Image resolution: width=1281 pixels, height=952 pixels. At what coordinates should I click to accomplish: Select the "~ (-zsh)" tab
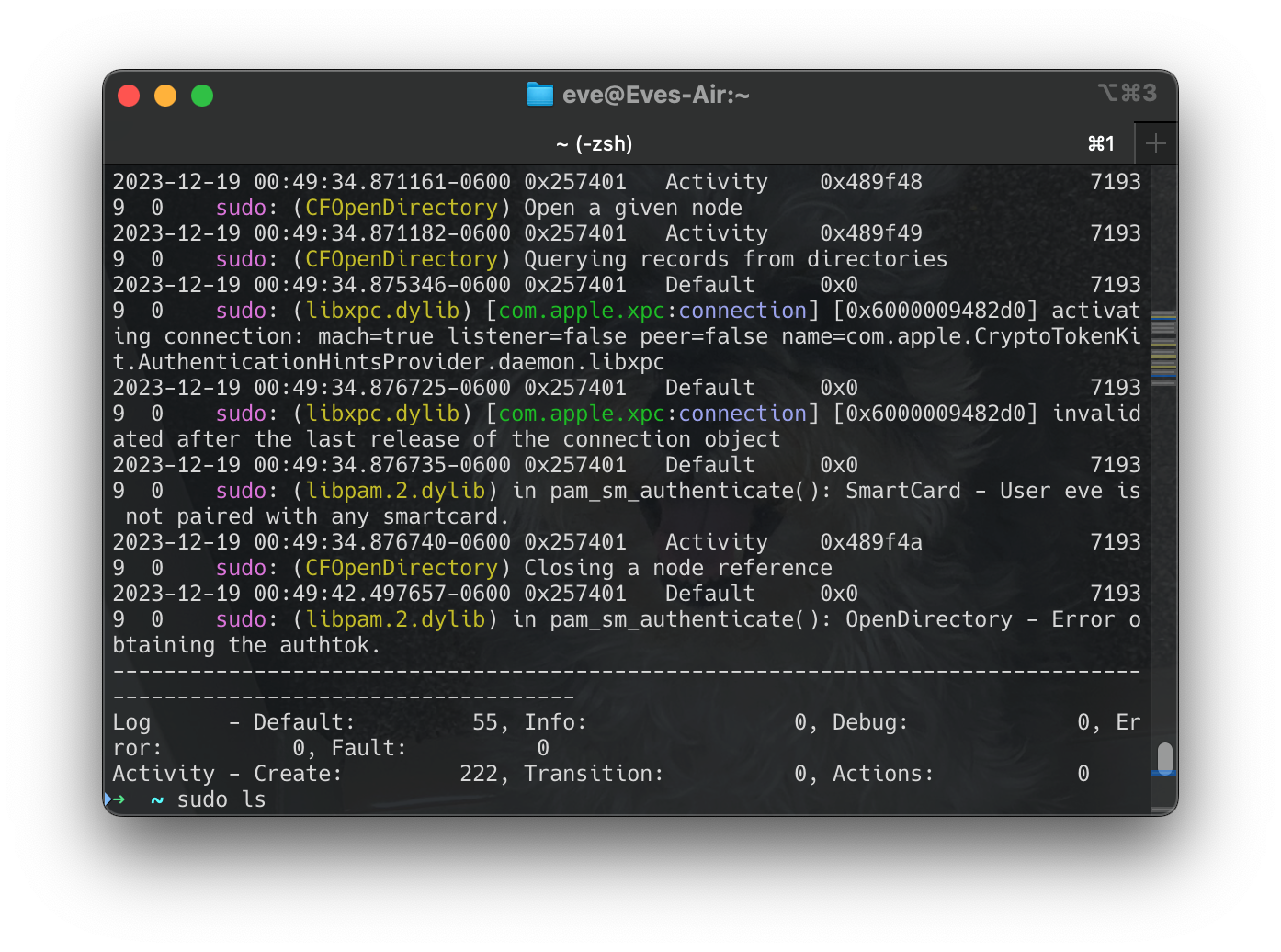(x=595, y=142)
